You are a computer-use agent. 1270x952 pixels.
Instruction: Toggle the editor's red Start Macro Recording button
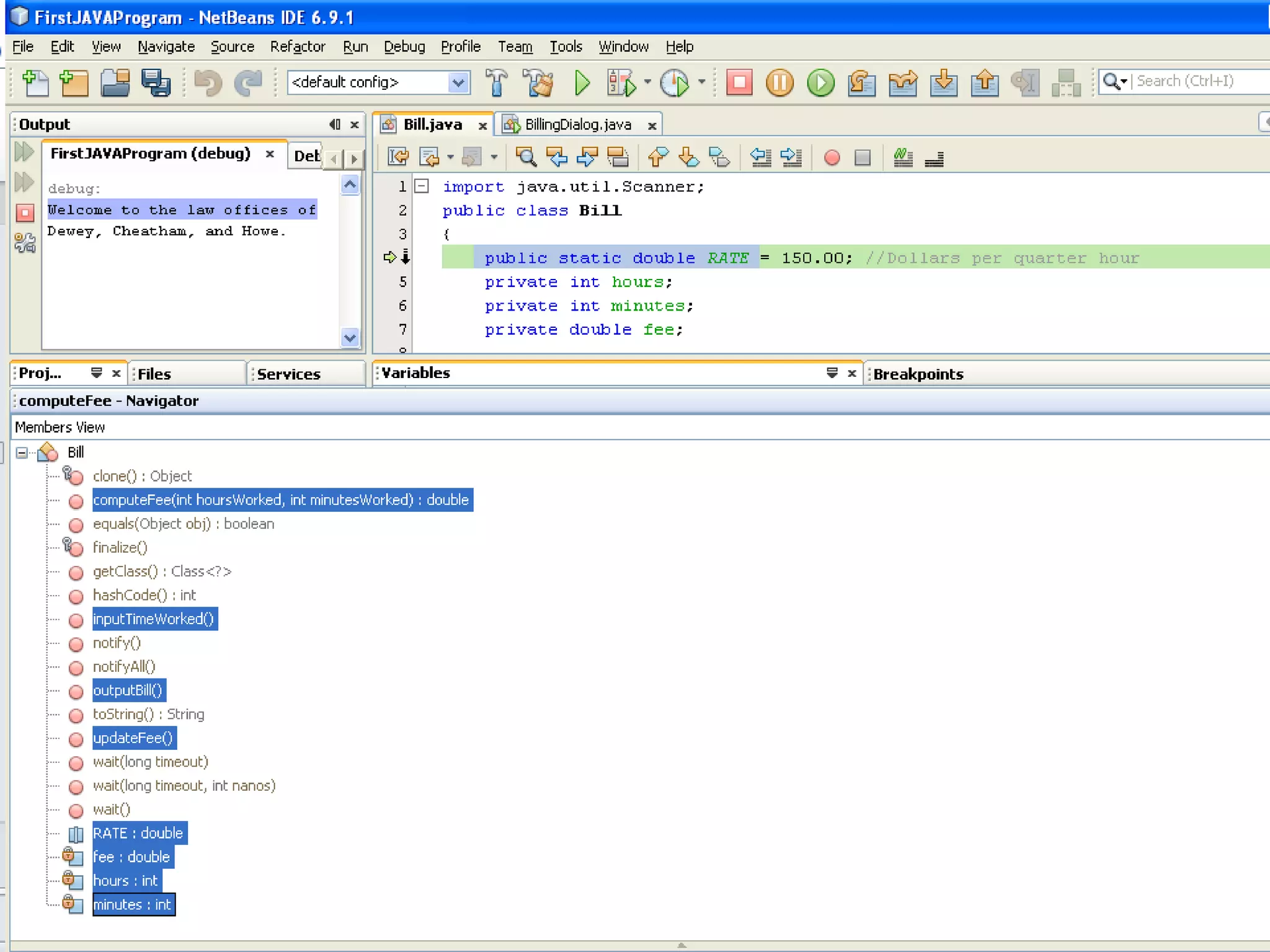832,158
